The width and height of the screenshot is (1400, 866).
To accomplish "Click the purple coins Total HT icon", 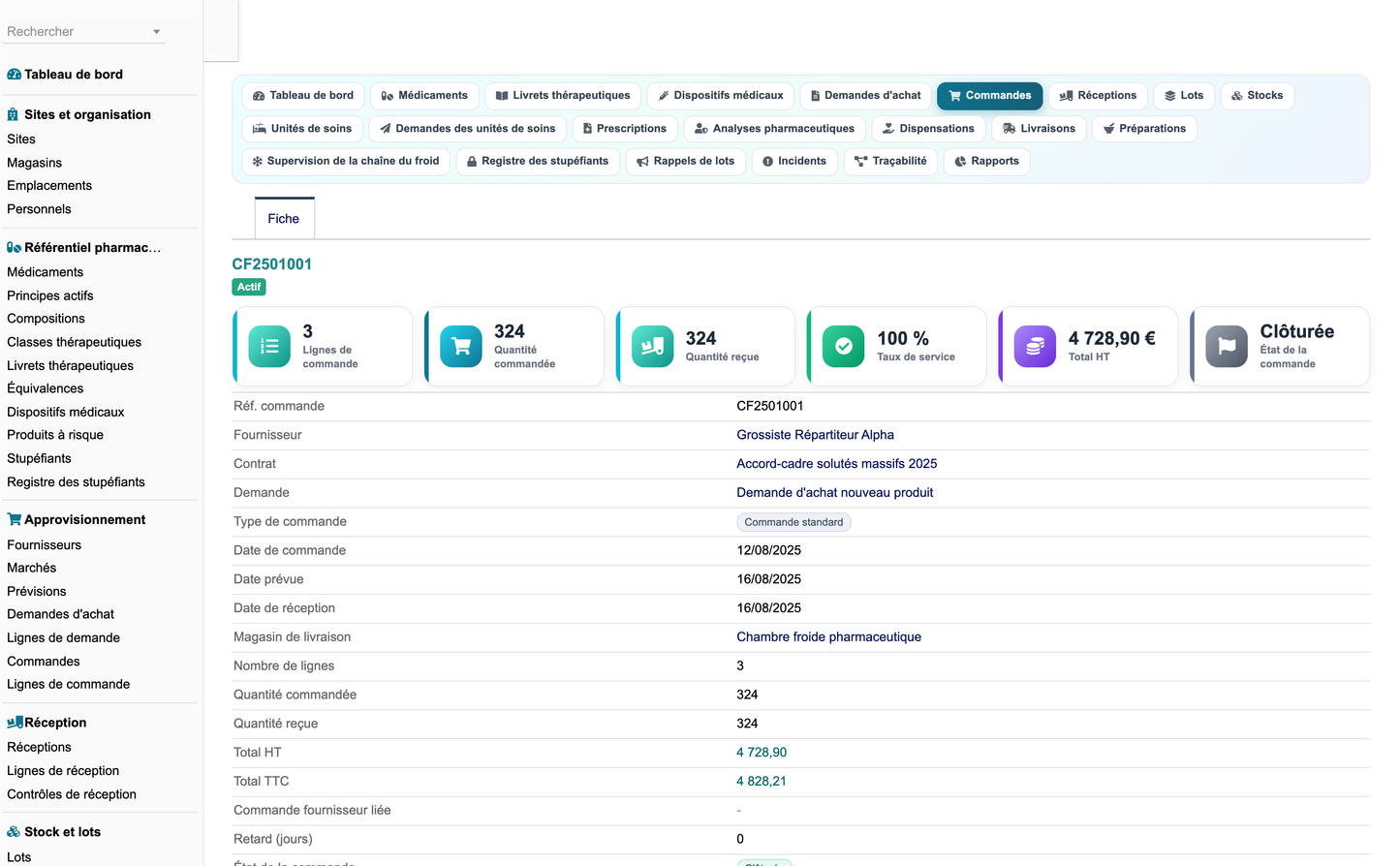I will pyautogui.click(x=1035, y=347).
